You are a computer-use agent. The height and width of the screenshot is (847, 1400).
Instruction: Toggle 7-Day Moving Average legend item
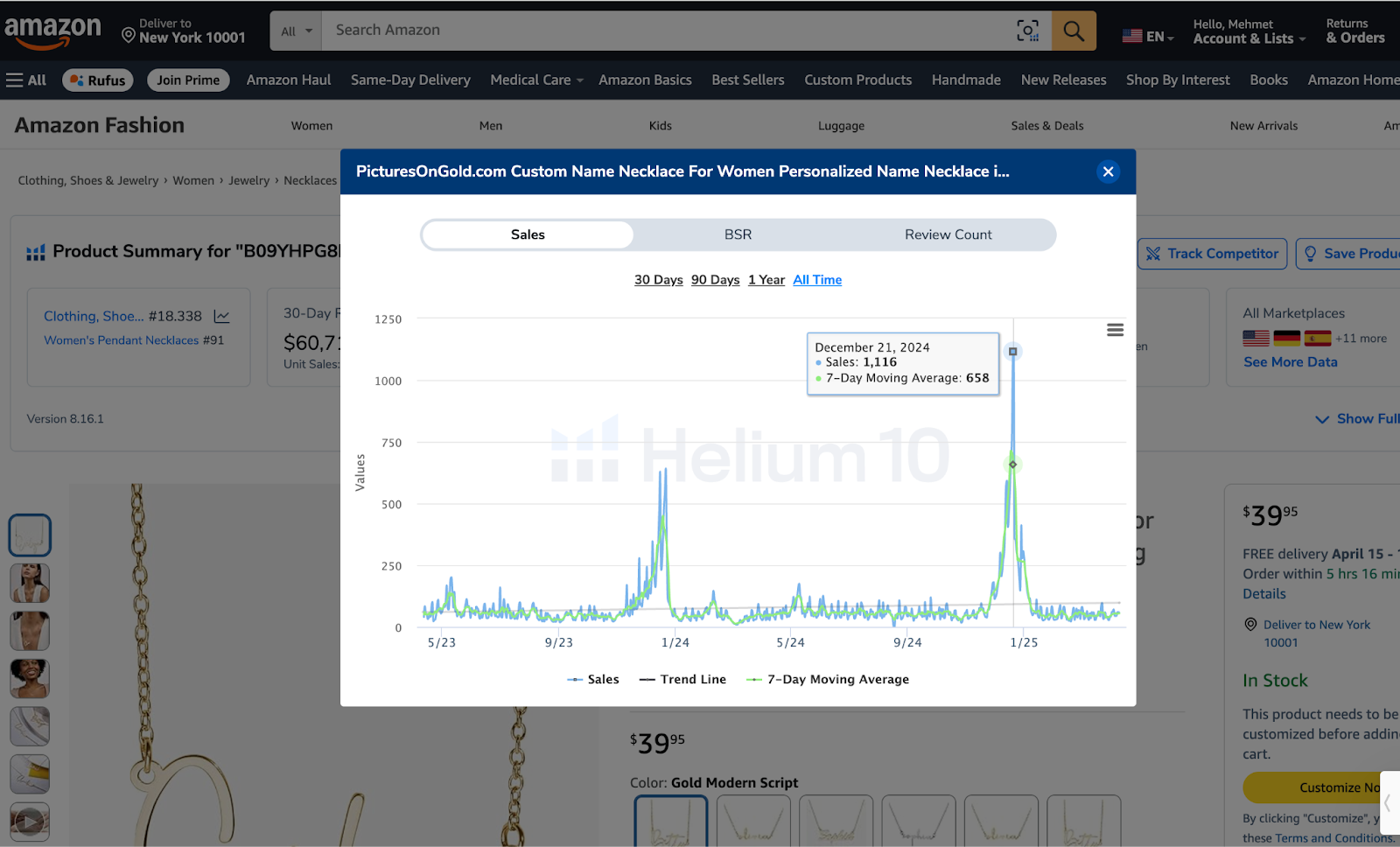coord(828,679)
